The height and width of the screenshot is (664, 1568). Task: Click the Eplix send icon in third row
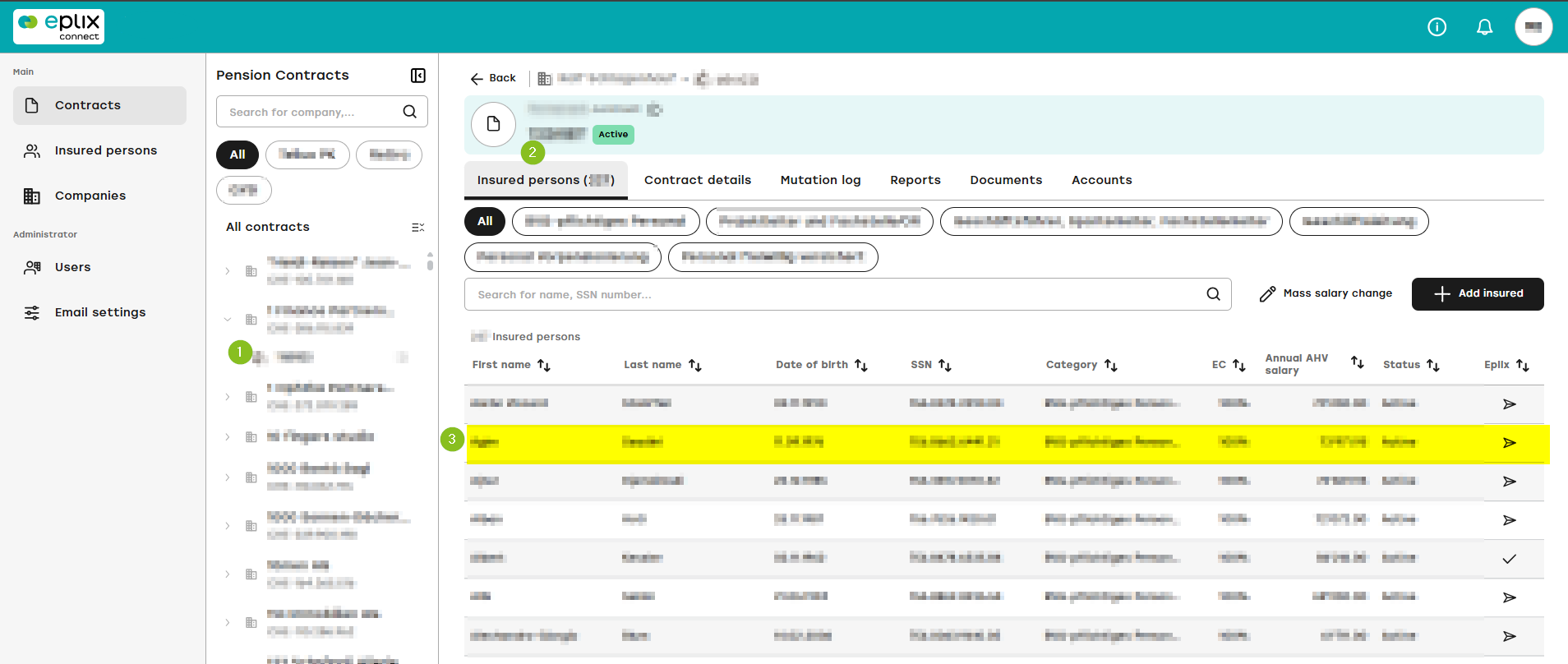tap(1510, 481)
